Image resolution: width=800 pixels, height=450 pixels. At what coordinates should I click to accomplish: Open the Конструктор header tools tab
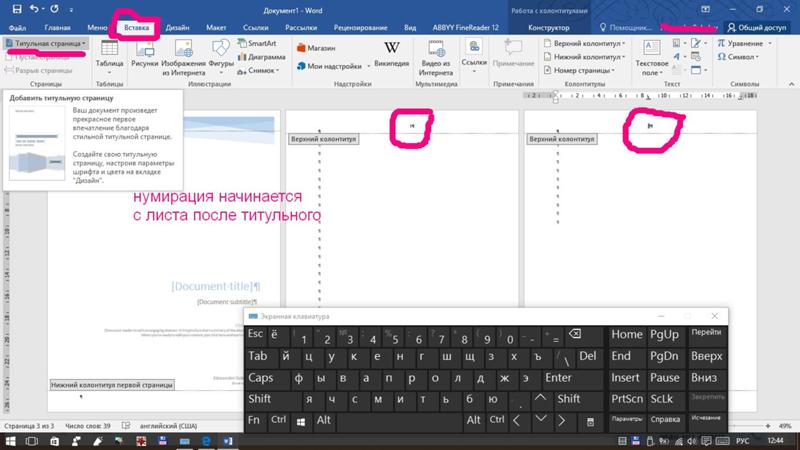[548, 28]
